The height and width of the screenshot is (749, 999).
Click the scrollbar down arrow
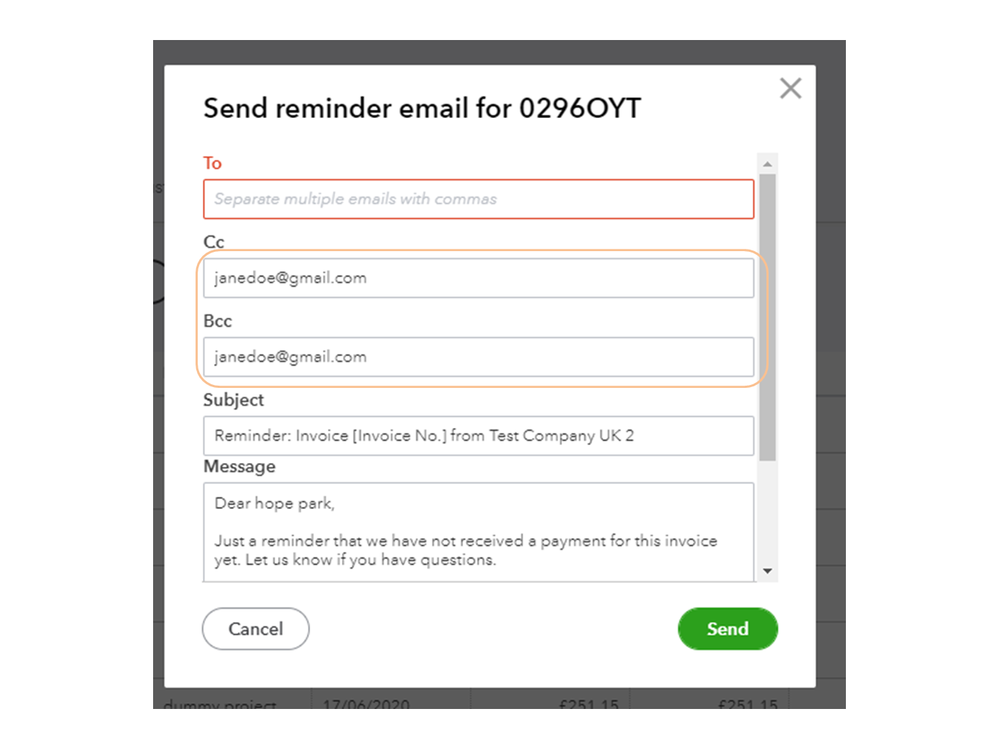coord(767,570)
